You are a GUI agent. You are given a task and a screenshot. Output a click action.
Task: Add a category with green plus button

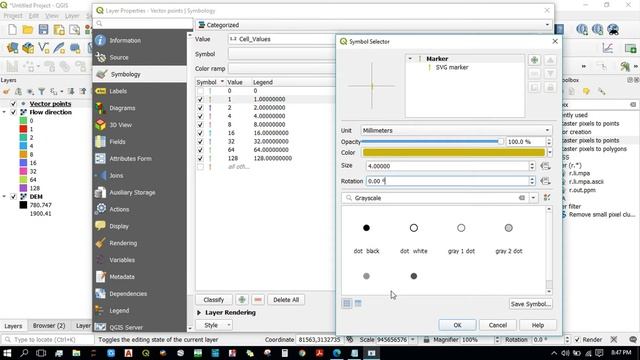coord(242,300)
